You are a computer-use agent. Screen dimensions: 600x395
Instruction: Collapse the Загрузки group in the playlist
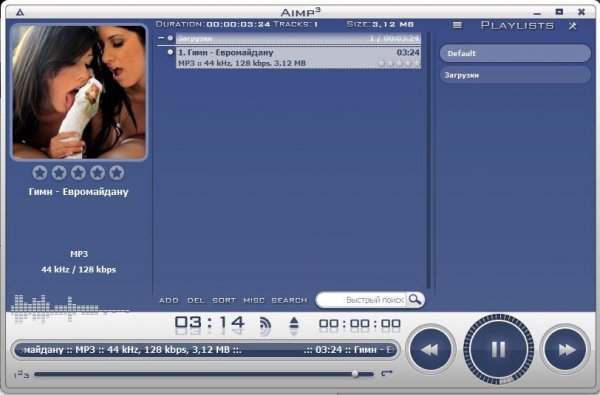pyautogui.click(x=161, y=38)
